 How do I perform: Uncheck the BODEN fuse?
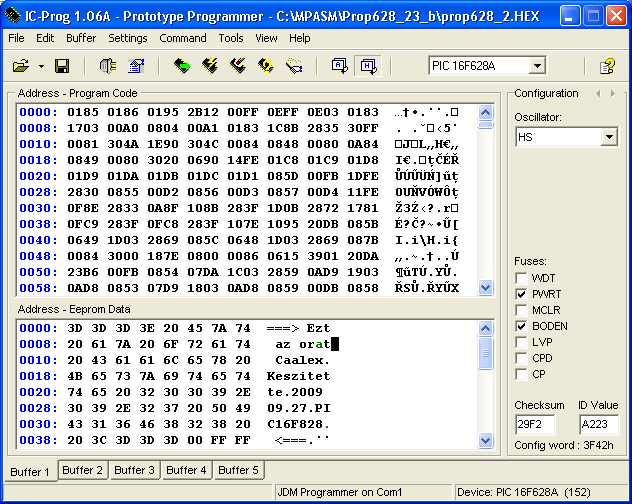521,326
